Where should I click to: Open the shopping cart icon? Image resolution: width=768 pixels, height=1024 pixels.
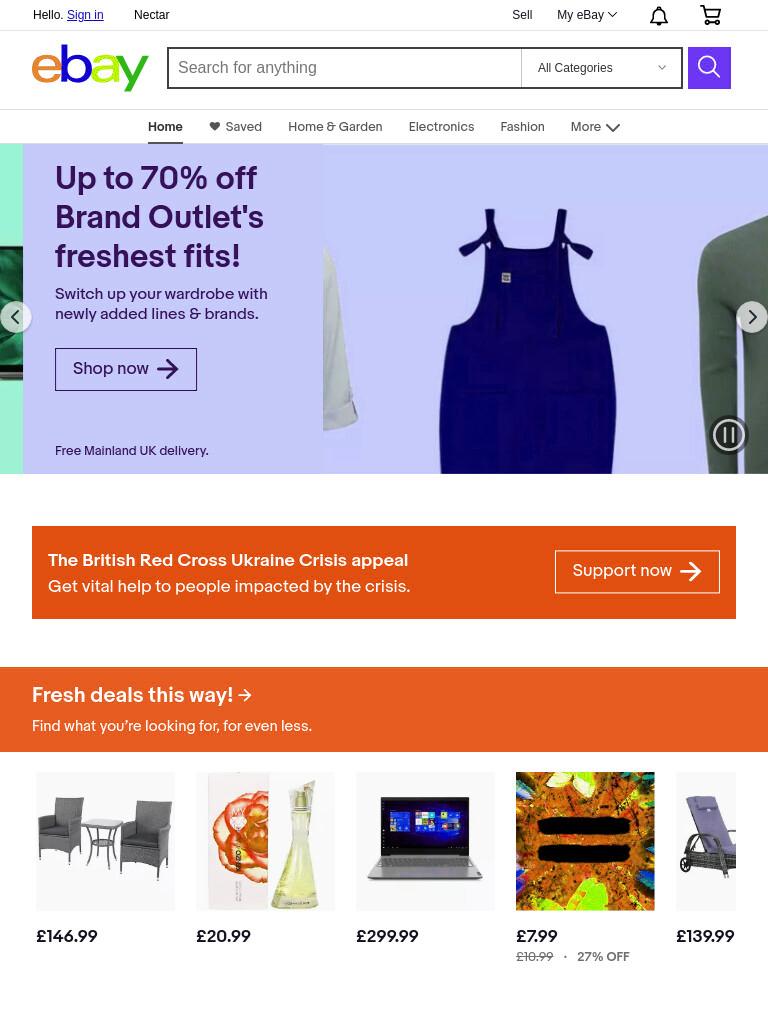(710, 14)
